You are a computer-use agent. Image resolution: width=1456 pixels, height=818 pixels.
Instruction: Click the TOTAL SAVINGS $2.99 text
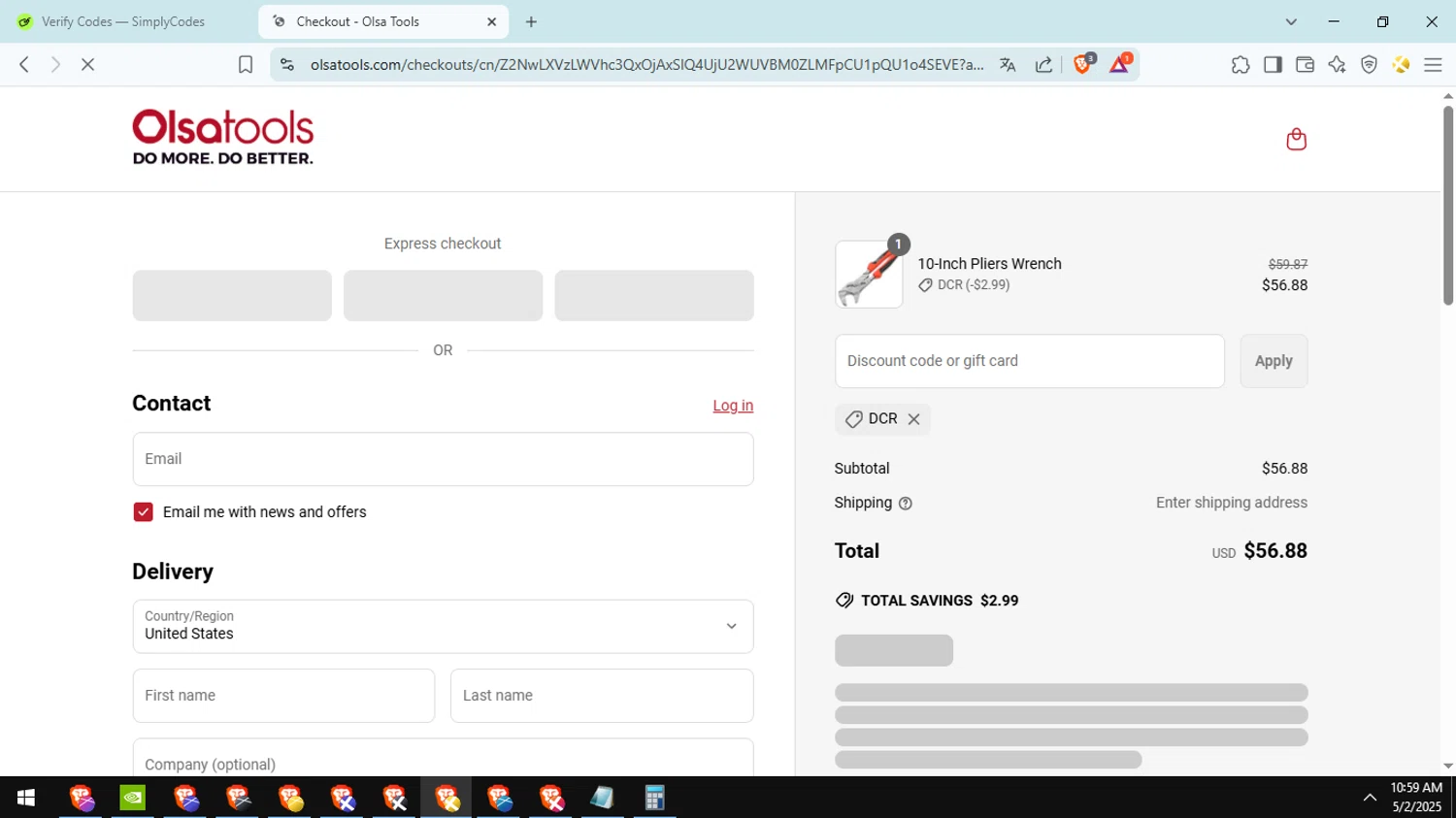(939, 601)
